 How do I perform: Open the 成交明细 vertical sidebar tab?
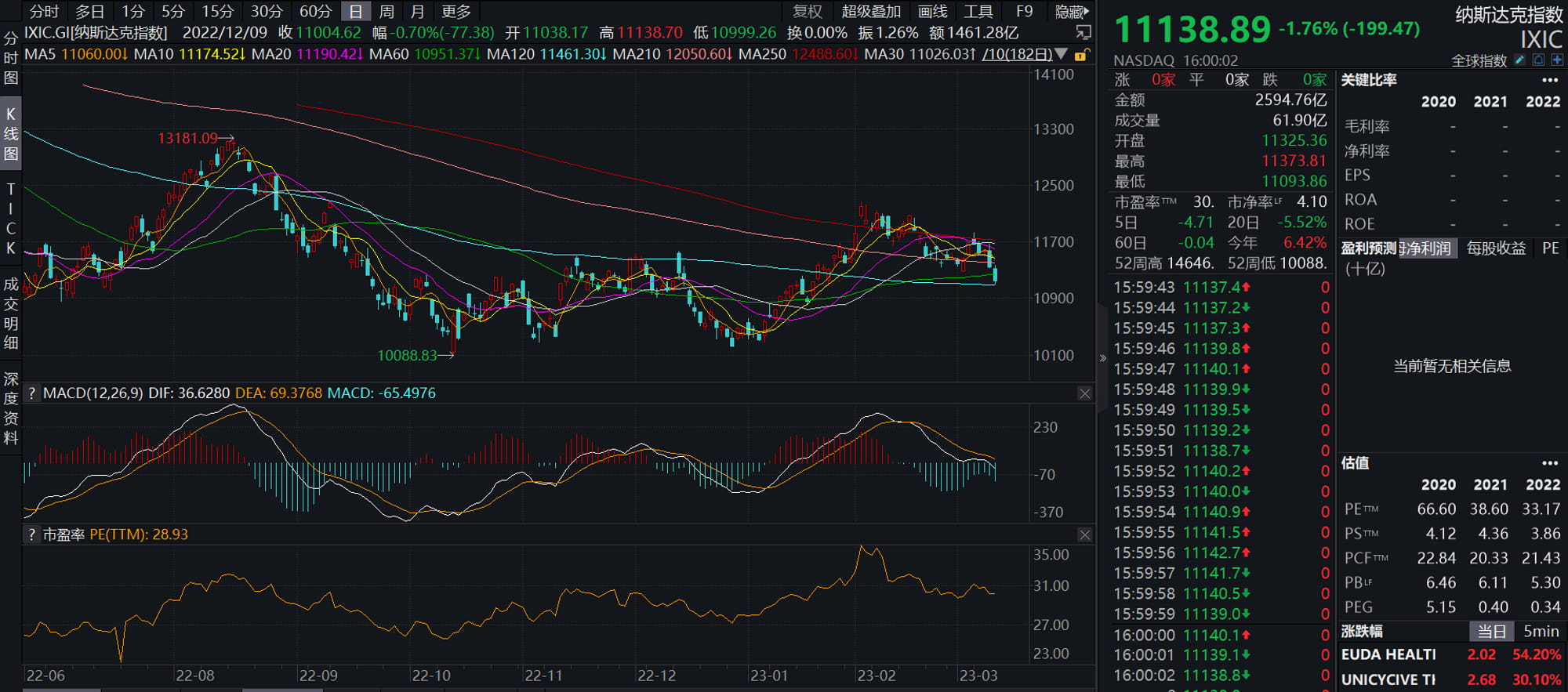point(11,313)
